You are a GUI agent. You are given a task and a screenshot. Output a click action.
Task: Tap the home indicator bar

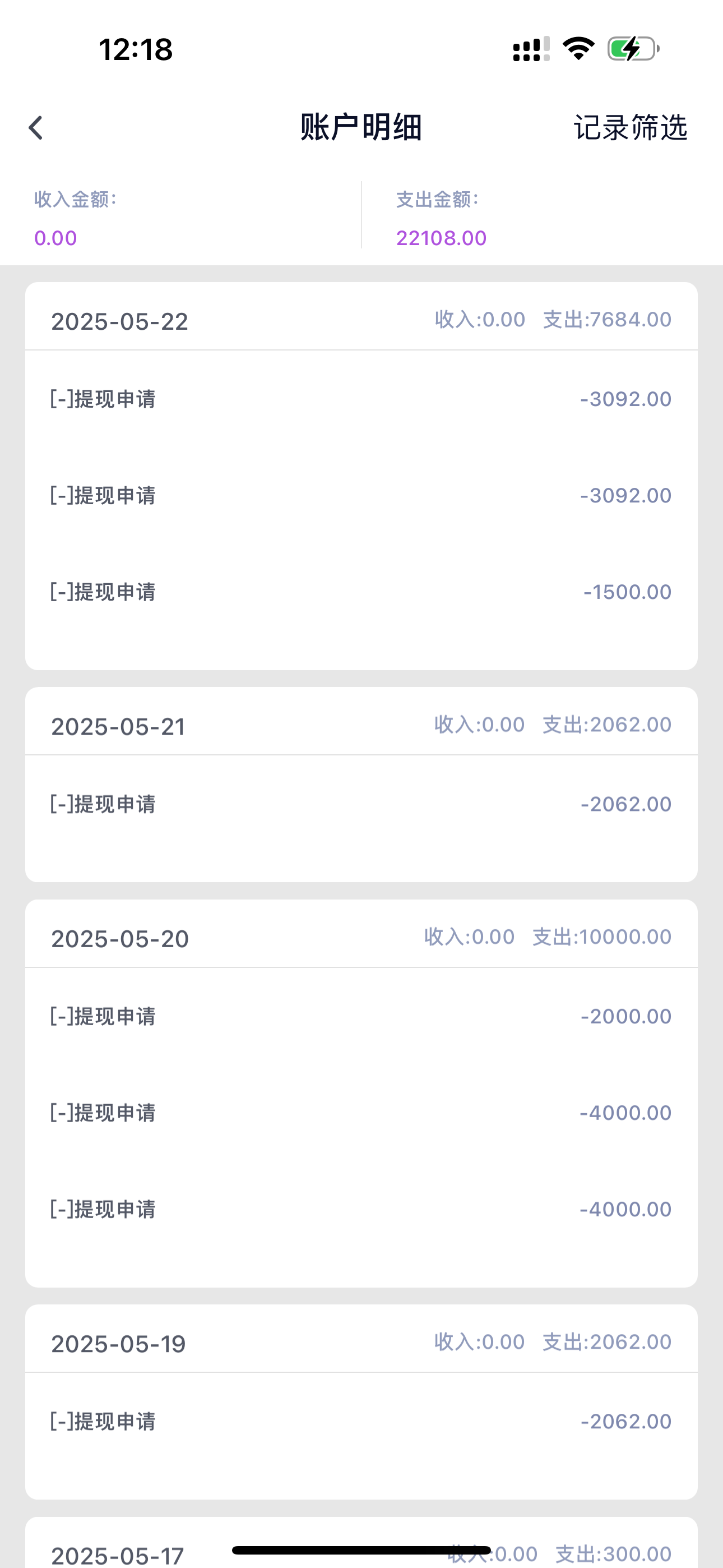coord(361,1549)
